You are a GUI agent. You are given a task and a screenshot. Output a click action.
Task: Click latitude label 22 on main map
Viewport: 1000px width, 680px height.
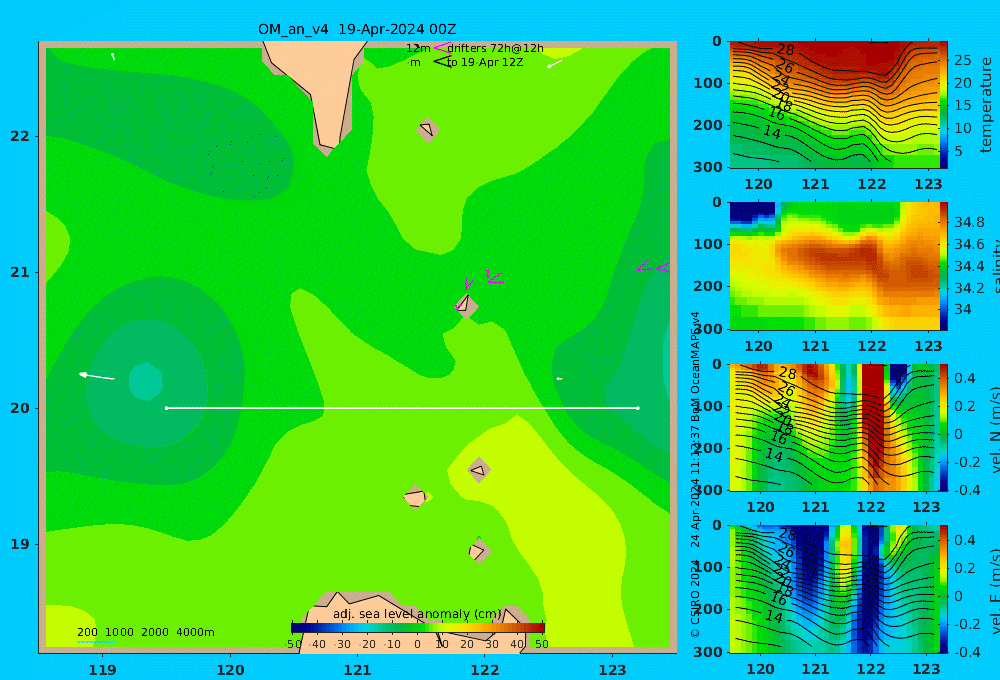(x=20, y=137)
